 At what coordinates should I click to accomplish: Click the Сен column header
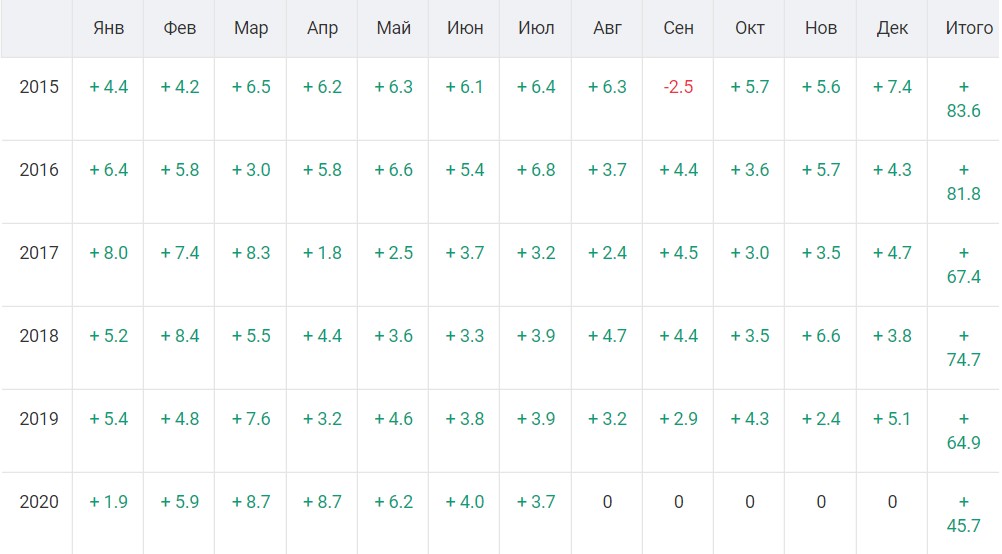click(678, 28)
